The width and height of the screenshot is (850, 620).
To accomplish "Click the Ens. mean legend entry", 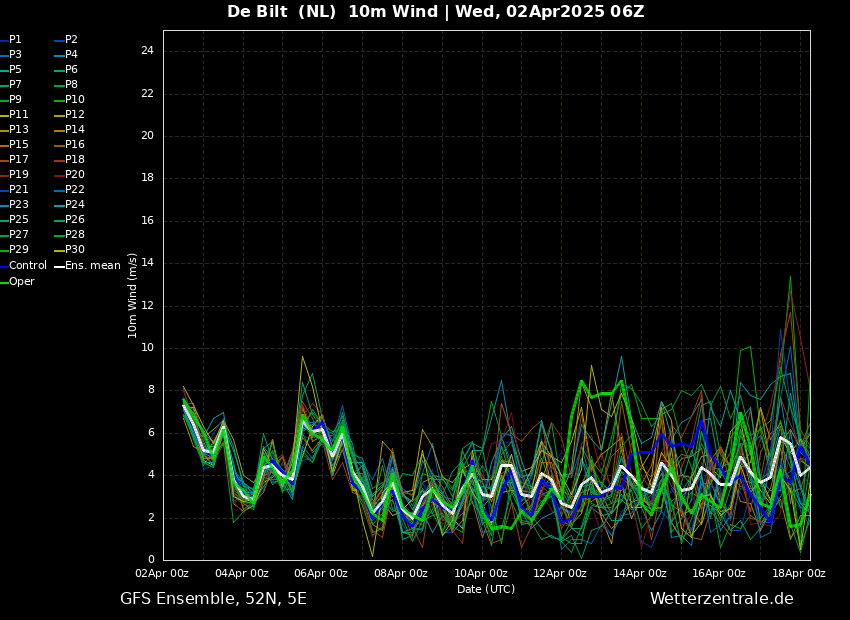I will click(93, 266).
